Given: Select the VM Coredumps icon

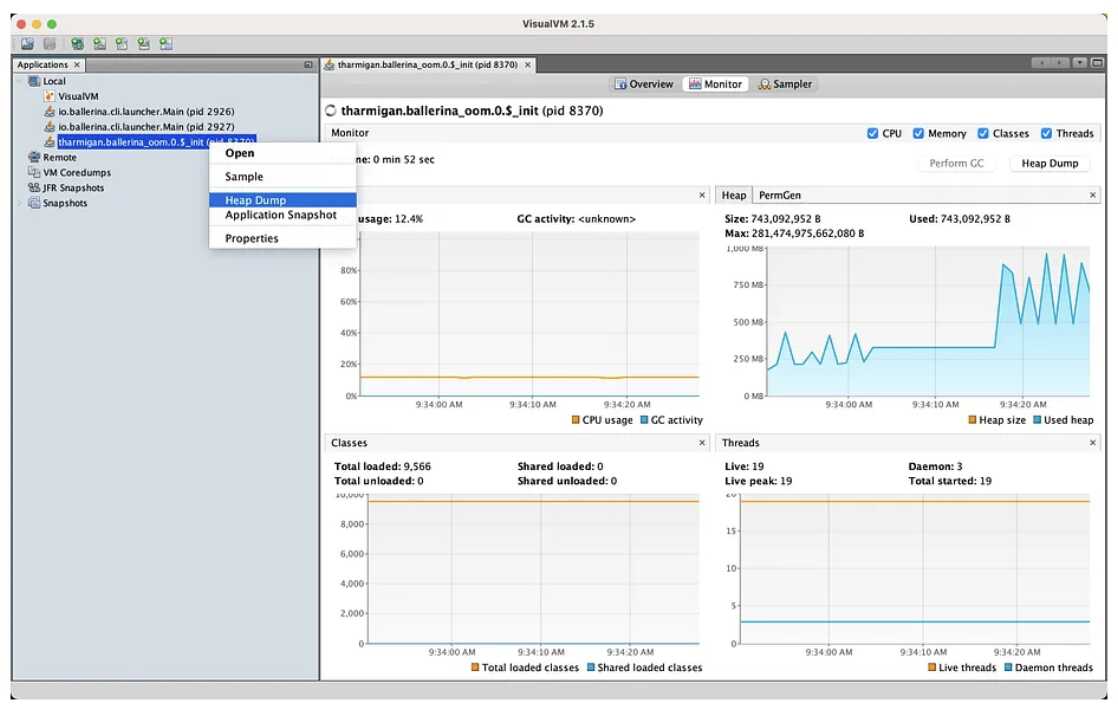Looking at the screenshot, I should coord(34,172).
